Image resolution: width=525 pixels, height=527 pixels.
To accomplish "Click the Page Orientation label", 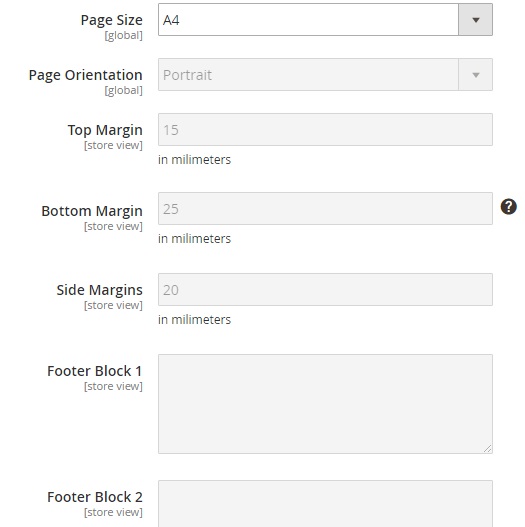I will (86, 75).
